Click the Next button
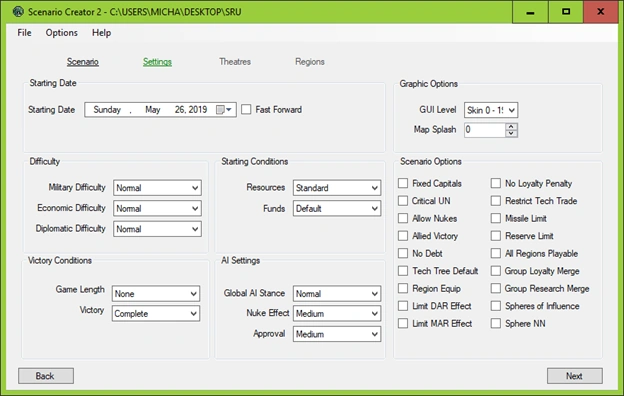The image size is (624, 396). tap(575, 376)
